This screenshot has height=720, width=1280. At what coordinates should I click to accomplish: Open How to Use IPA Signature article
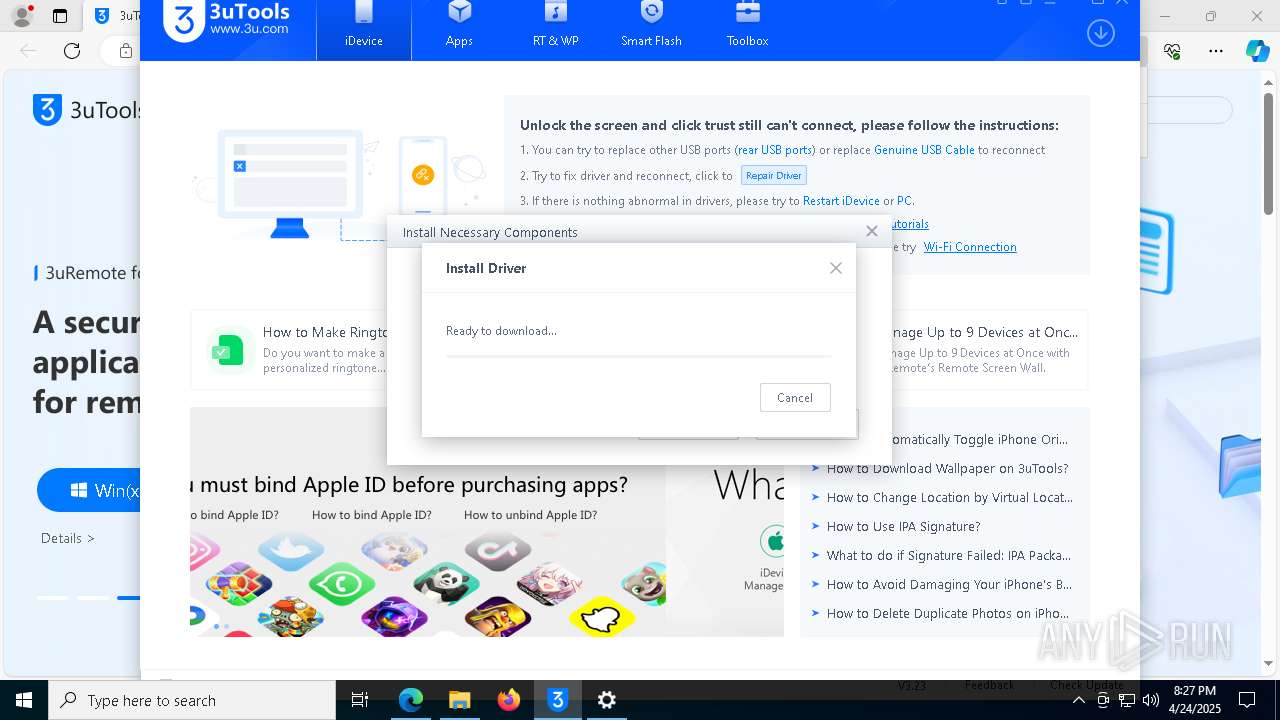point(903,526)
